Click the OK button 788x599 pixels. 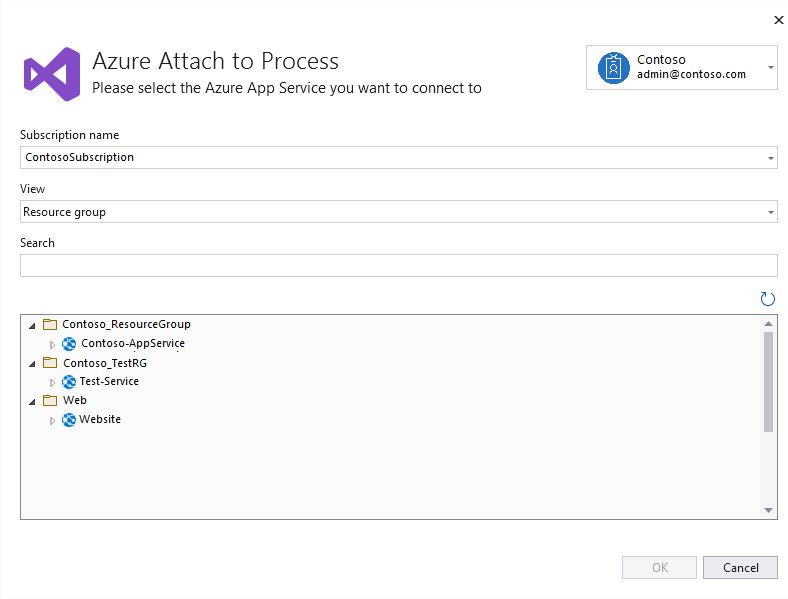click(x=659, y=567)
